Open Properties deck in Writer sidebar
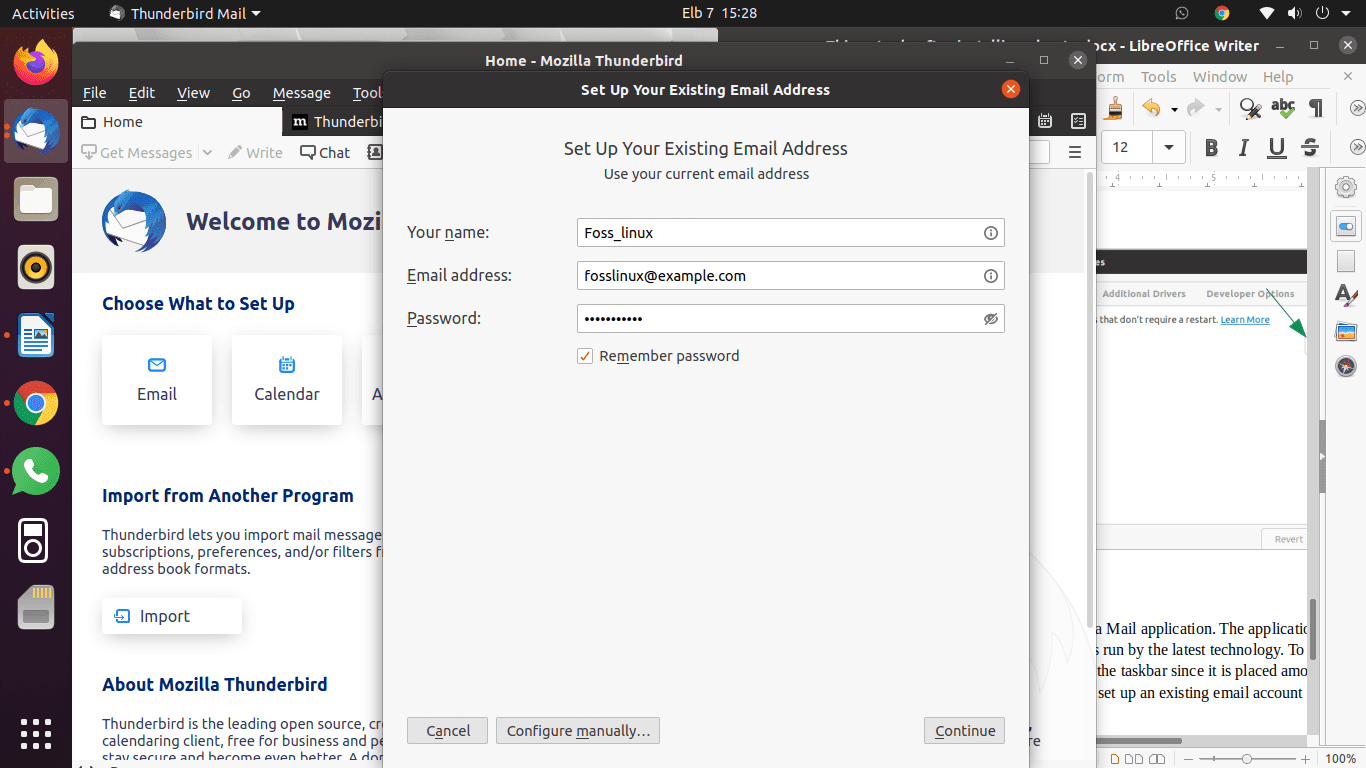Viewport: 1366px width, 768px height. click(x=1346, y=227)
